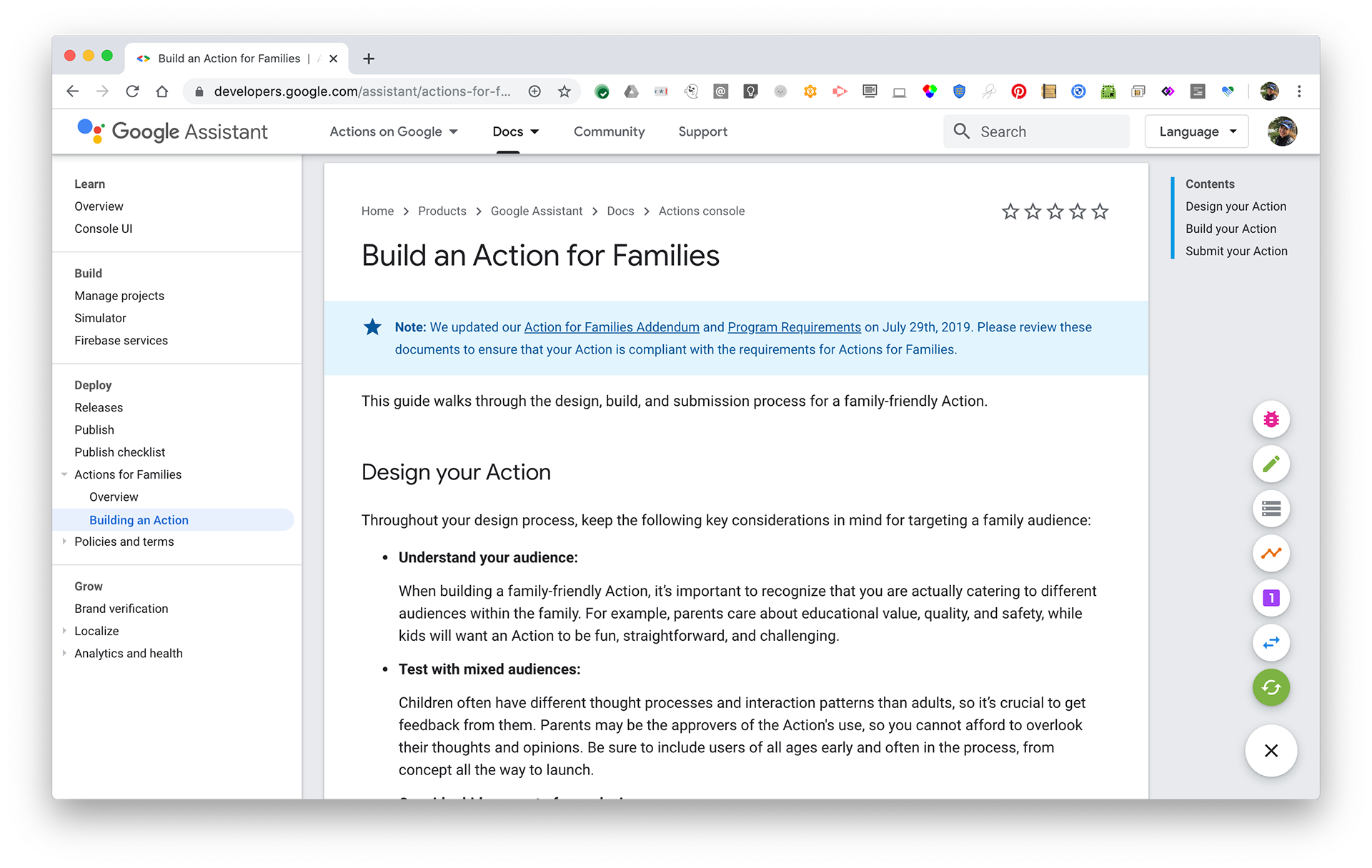Select Brand verification in the sidebar
1372x868 pixels.
pos(121,609)
